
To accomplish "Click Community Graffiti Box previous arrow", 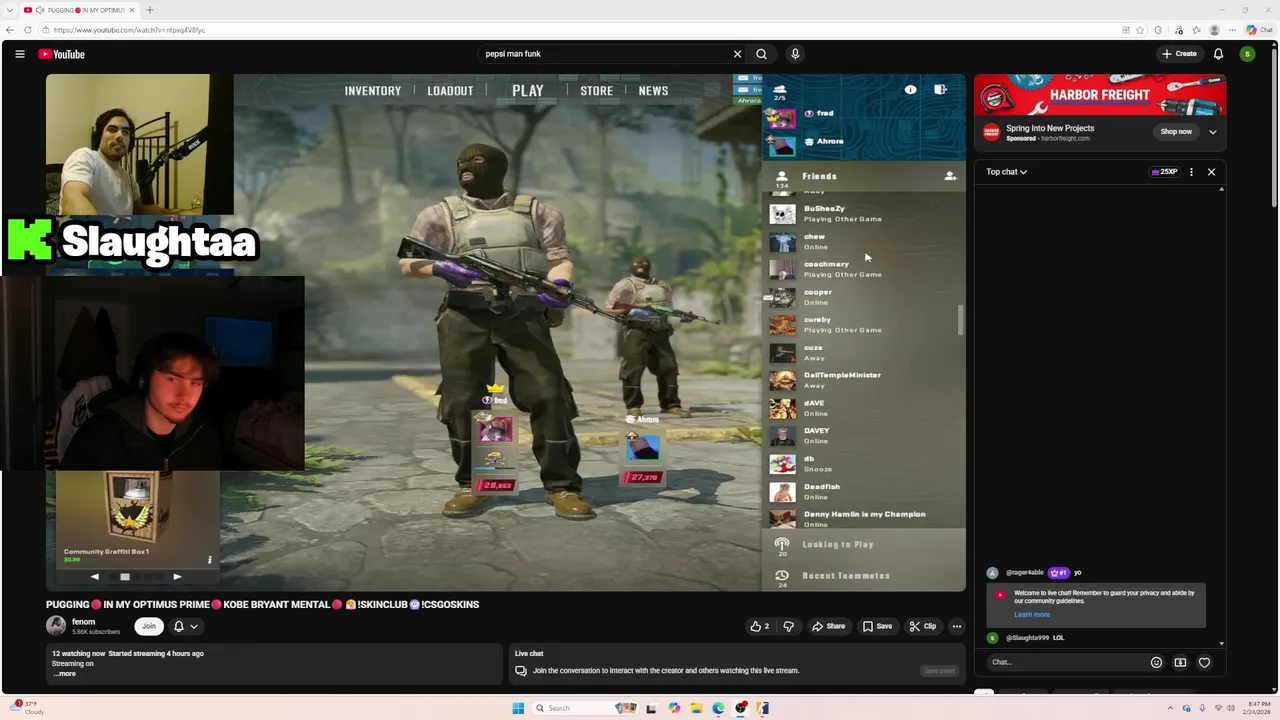I will point(95,577).
